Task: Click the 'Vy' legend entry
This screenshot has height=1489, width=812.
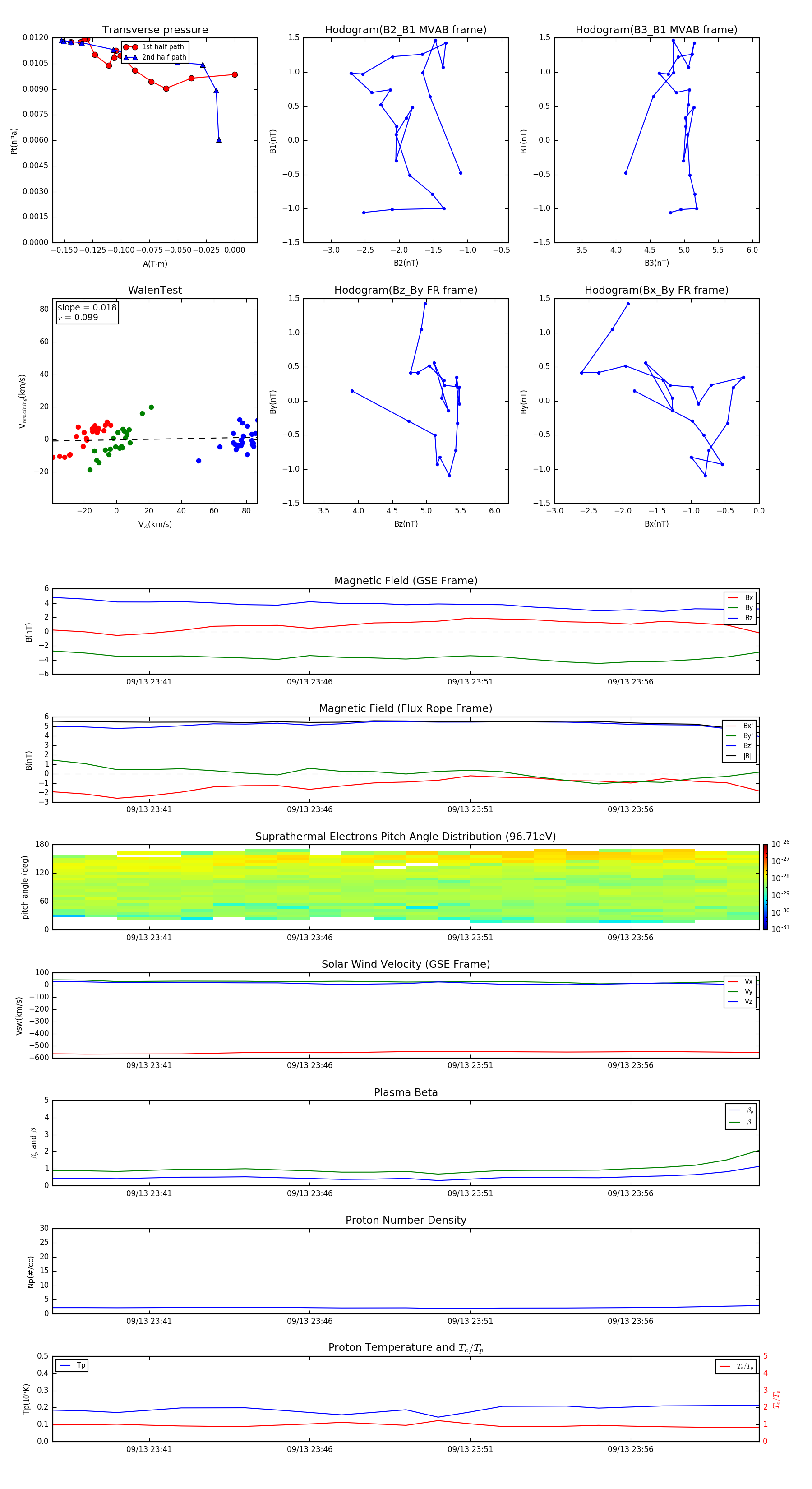Action: click(x=740, y=992)
